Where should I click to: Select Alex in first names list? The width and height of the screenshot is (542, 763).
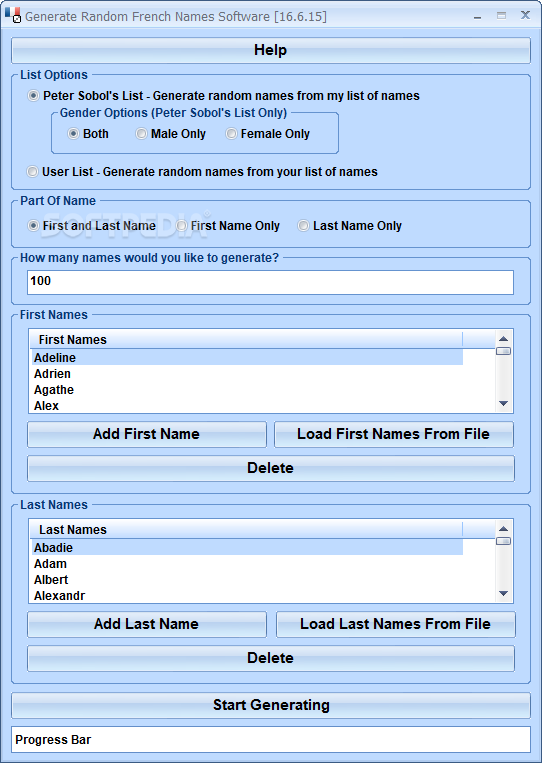[246, 405]
